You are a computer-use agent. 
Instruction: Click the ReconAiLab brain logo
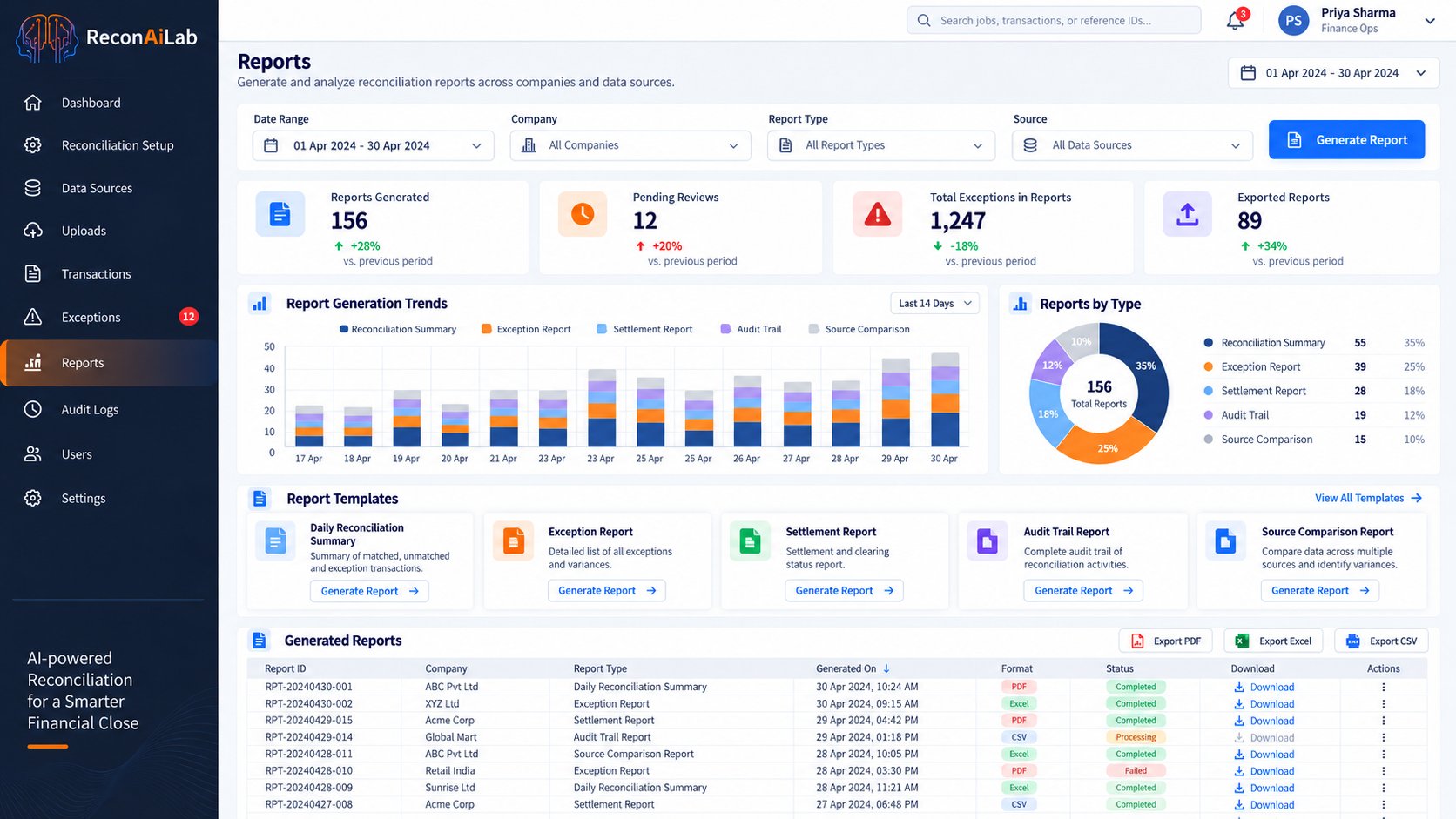click(46, 37)
